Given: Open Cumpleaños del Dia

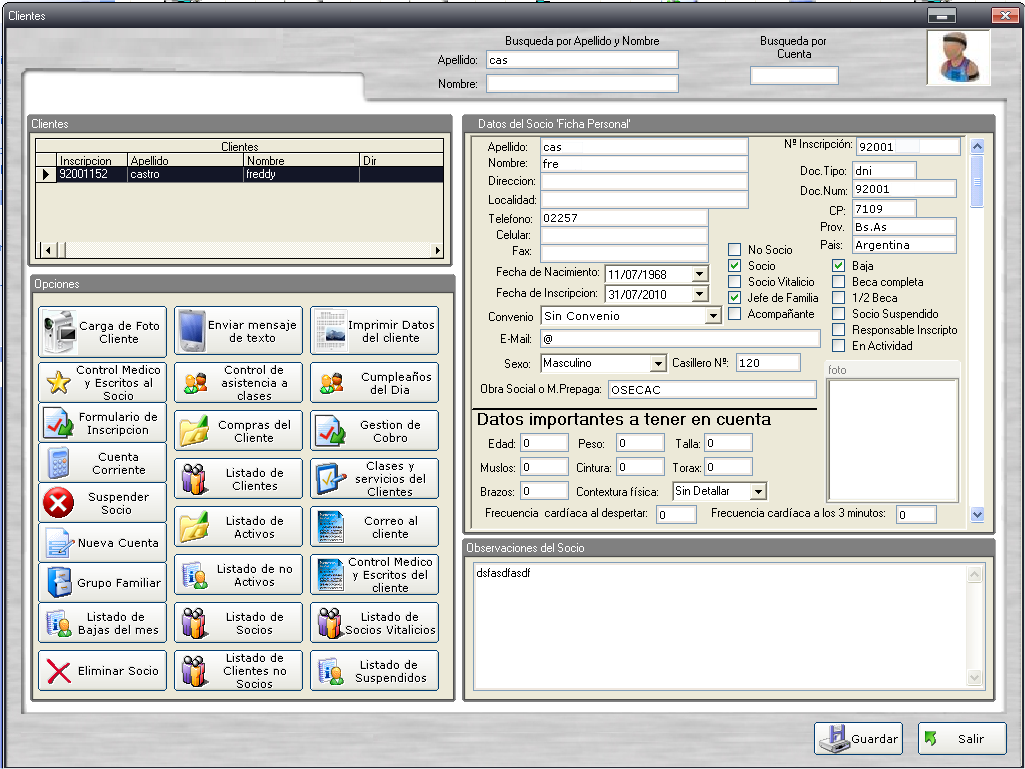Looking at the screenshot, I should (375, 383).
